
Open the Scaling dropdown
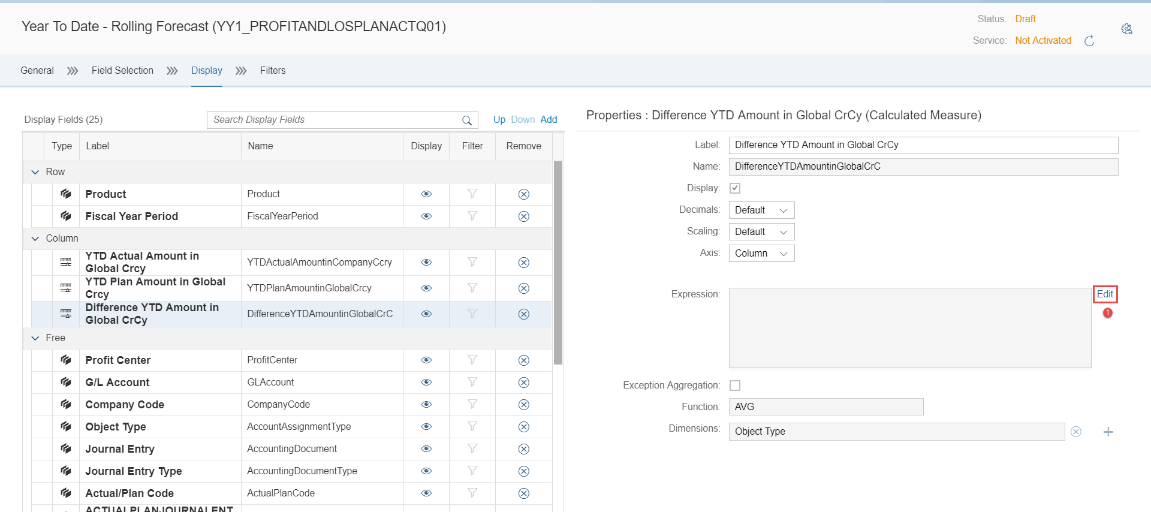click(x=762, y=232)
